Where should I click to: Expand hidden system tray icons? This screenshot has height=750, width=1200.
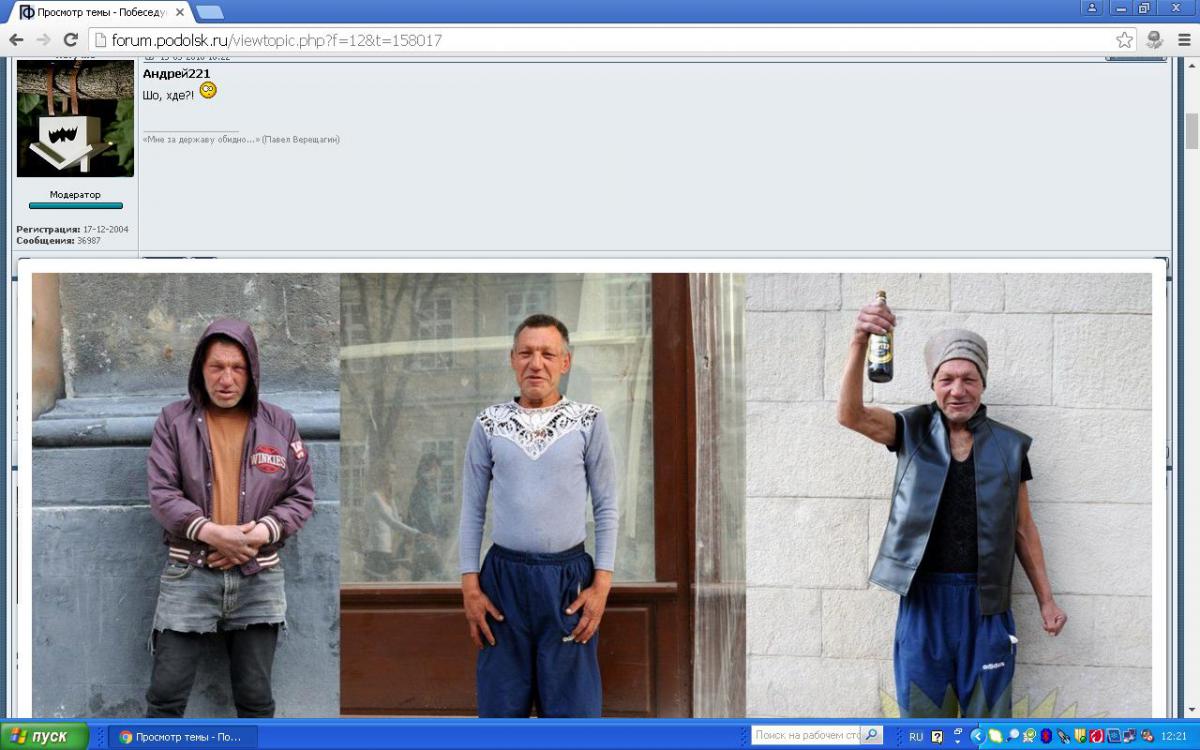(x=978, y=736)
